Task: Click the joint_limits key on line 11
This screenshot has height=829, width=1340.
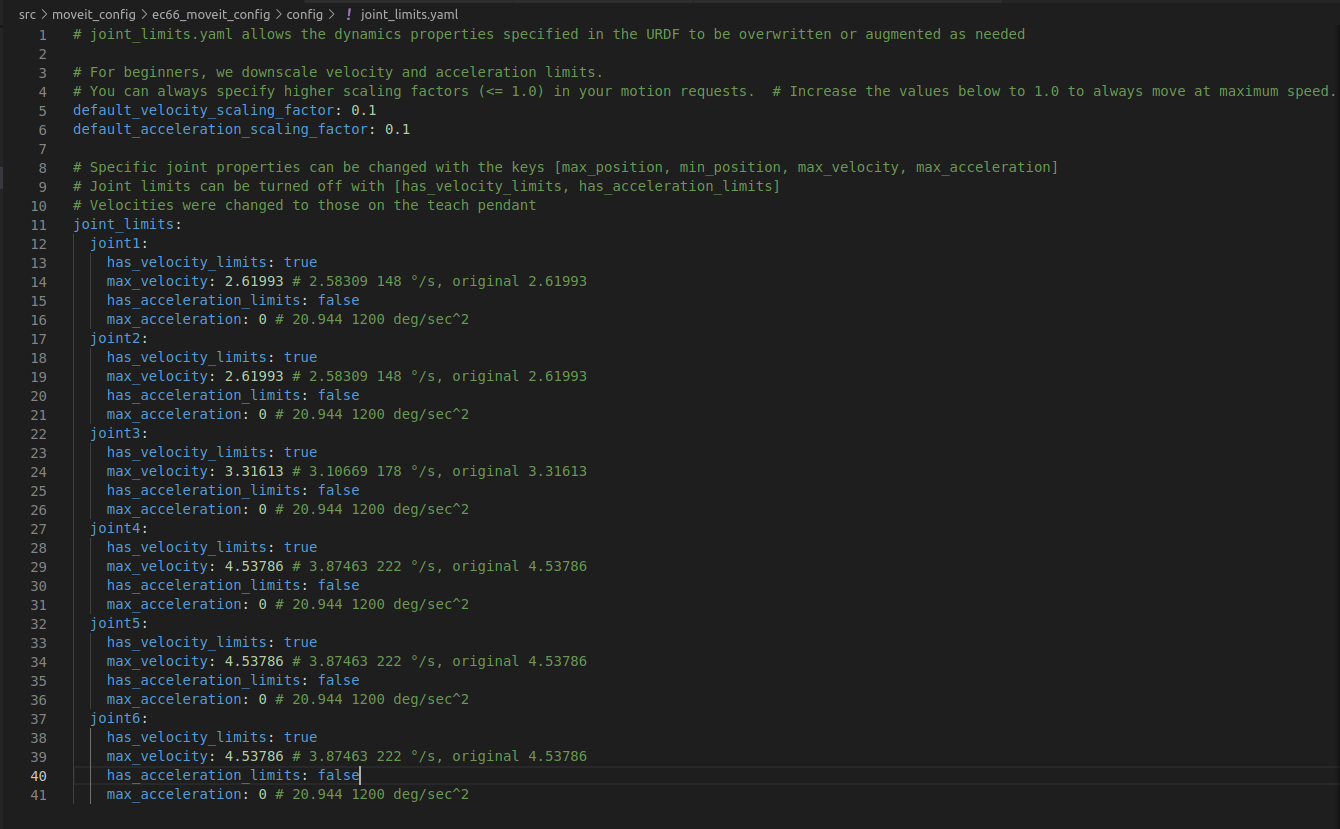Action: point(123,225)
